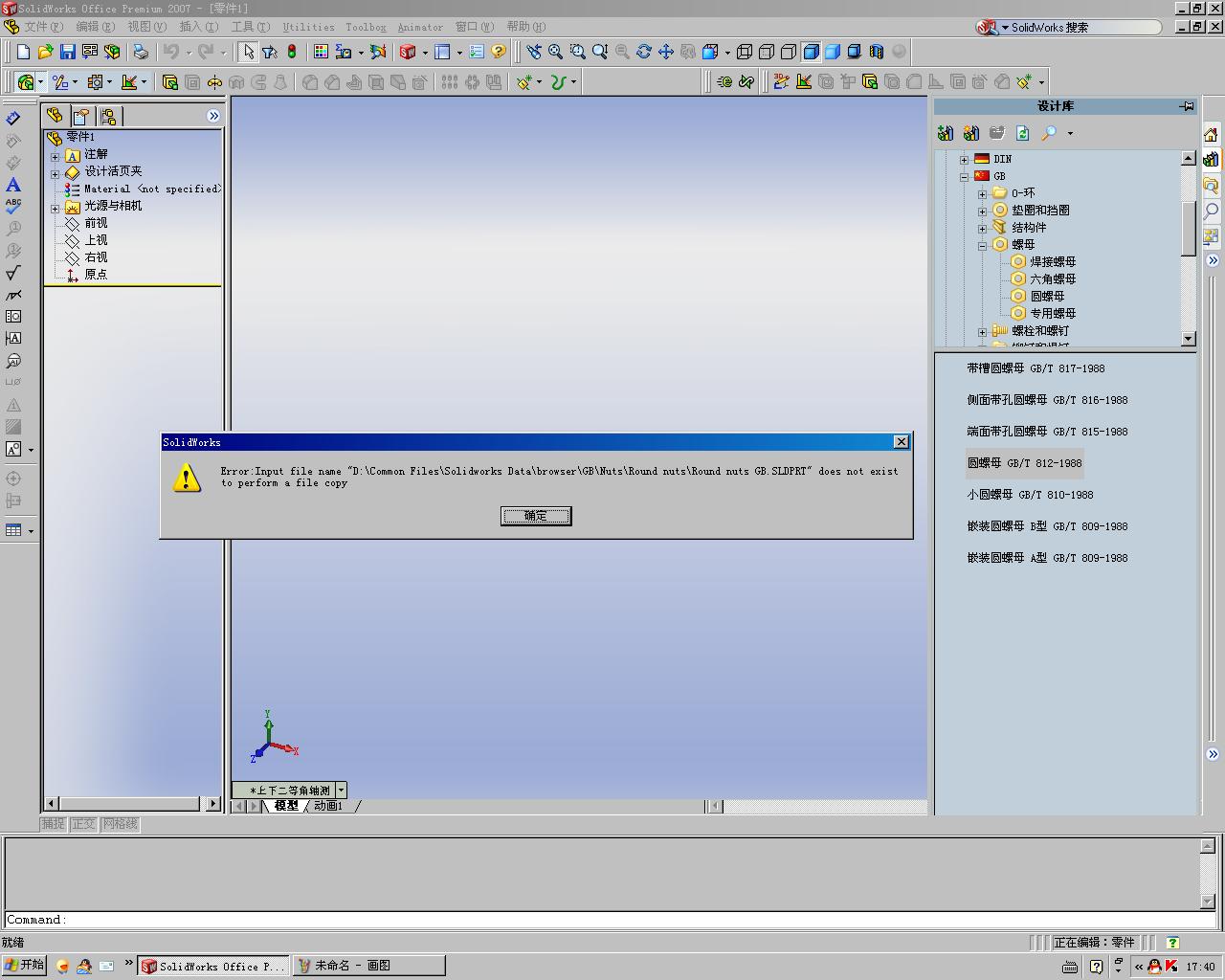Open the ConfigurationManager tab icon

pos(108,116)
